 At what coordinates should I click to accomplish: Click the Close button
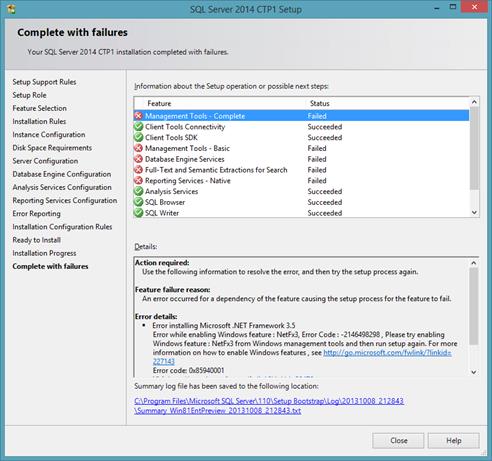[398, 441]
